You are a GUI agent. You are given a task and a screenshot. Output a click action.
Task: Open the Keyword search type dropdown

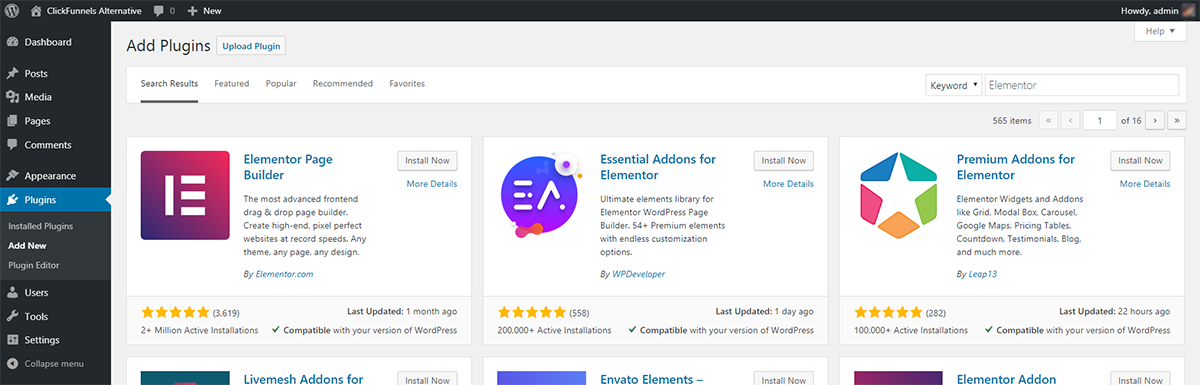tap(953, 85)
